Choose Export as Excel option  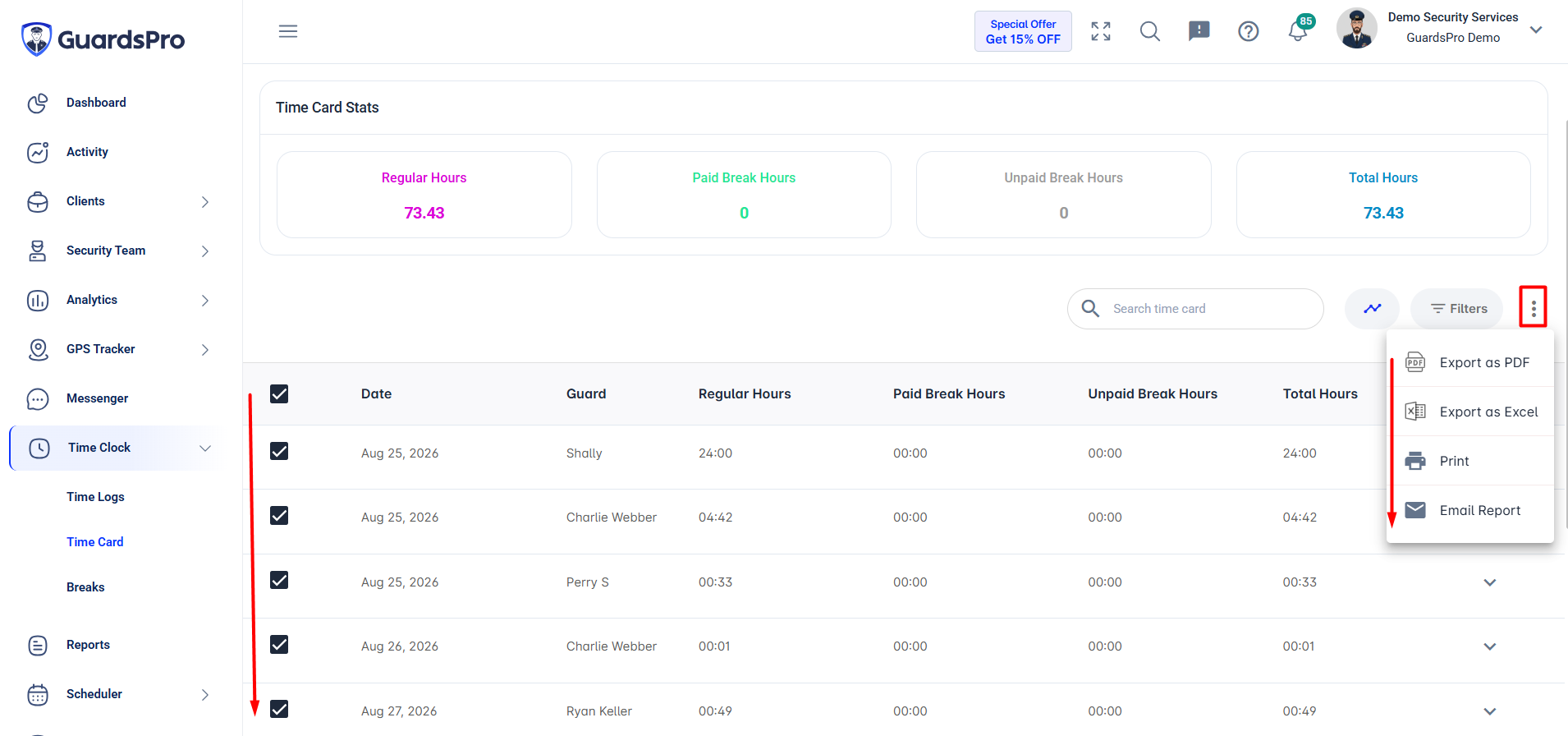(1470, 412)
